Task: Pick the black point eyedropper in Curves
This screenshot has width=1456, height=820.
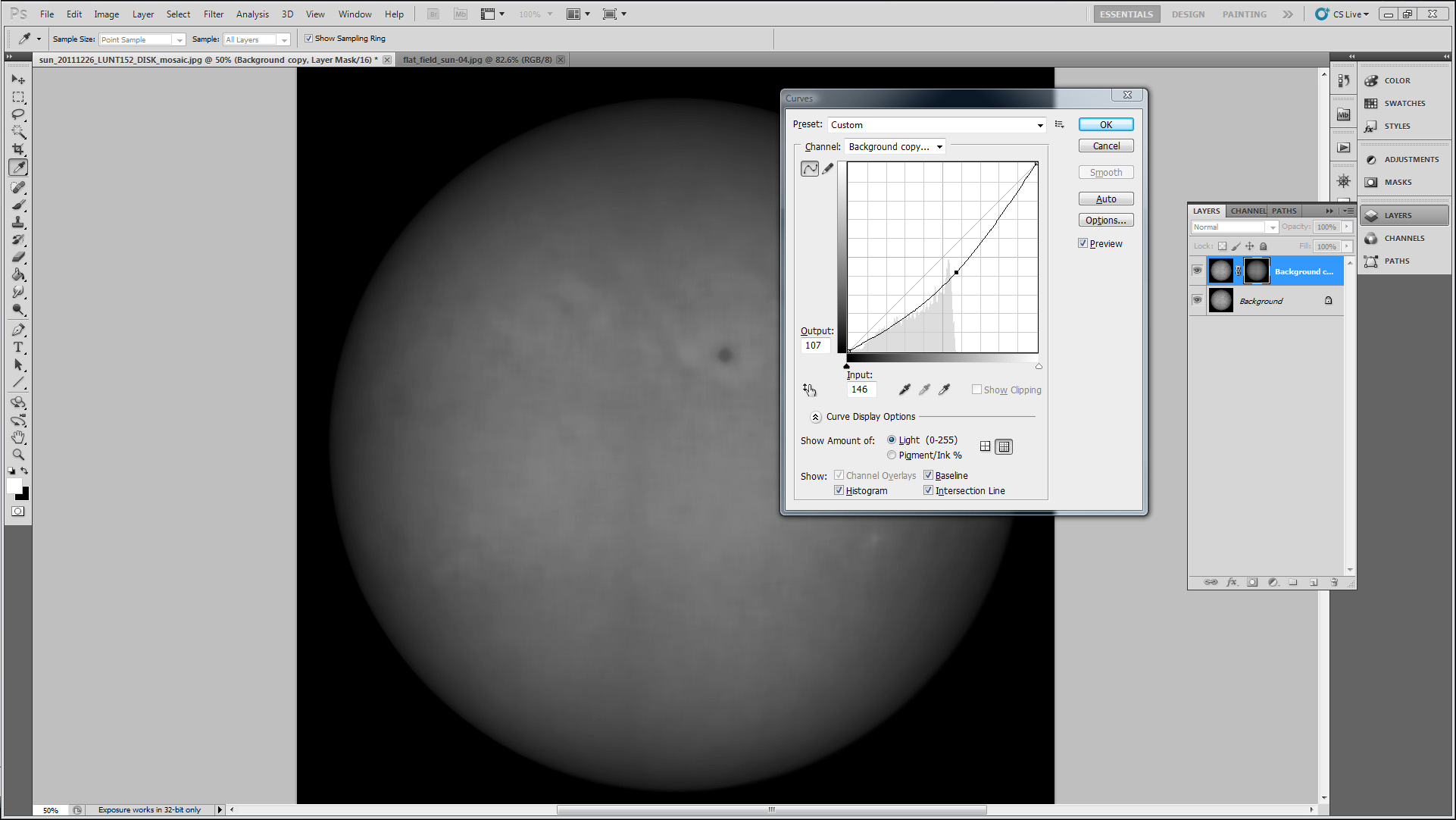Action: click(905, 390)
